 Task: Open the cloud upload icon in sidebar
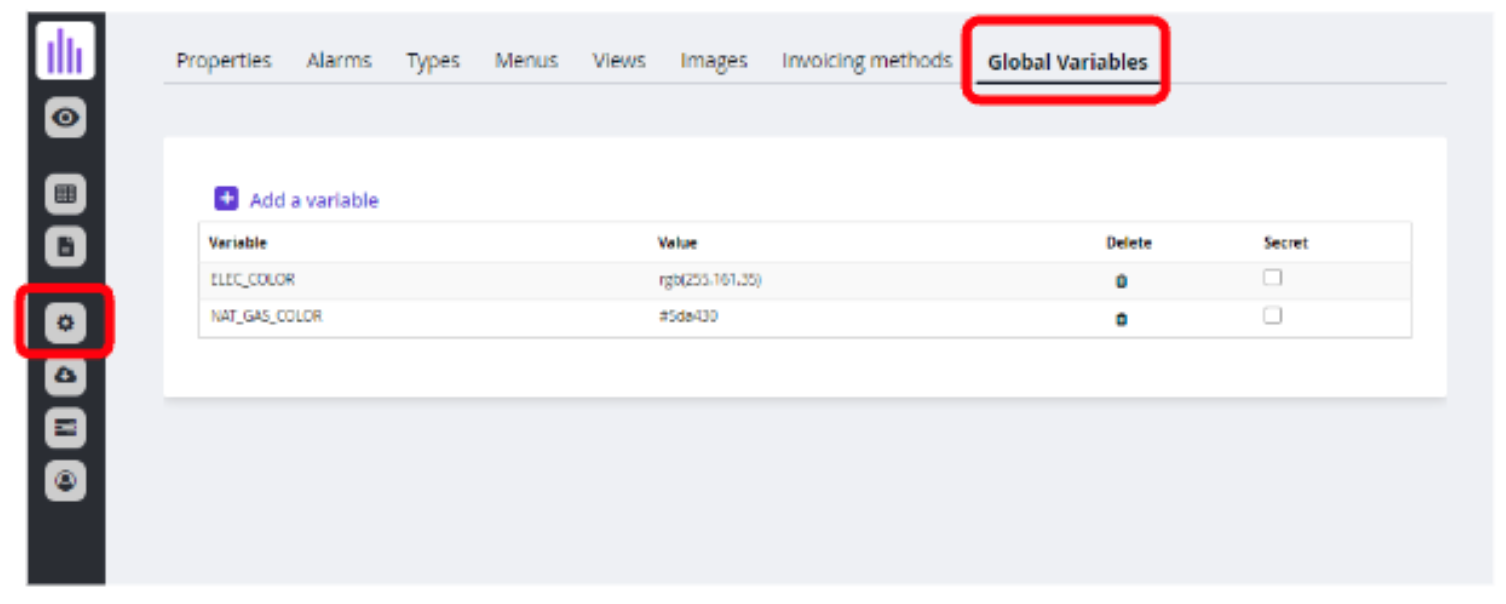pos(66,375)
